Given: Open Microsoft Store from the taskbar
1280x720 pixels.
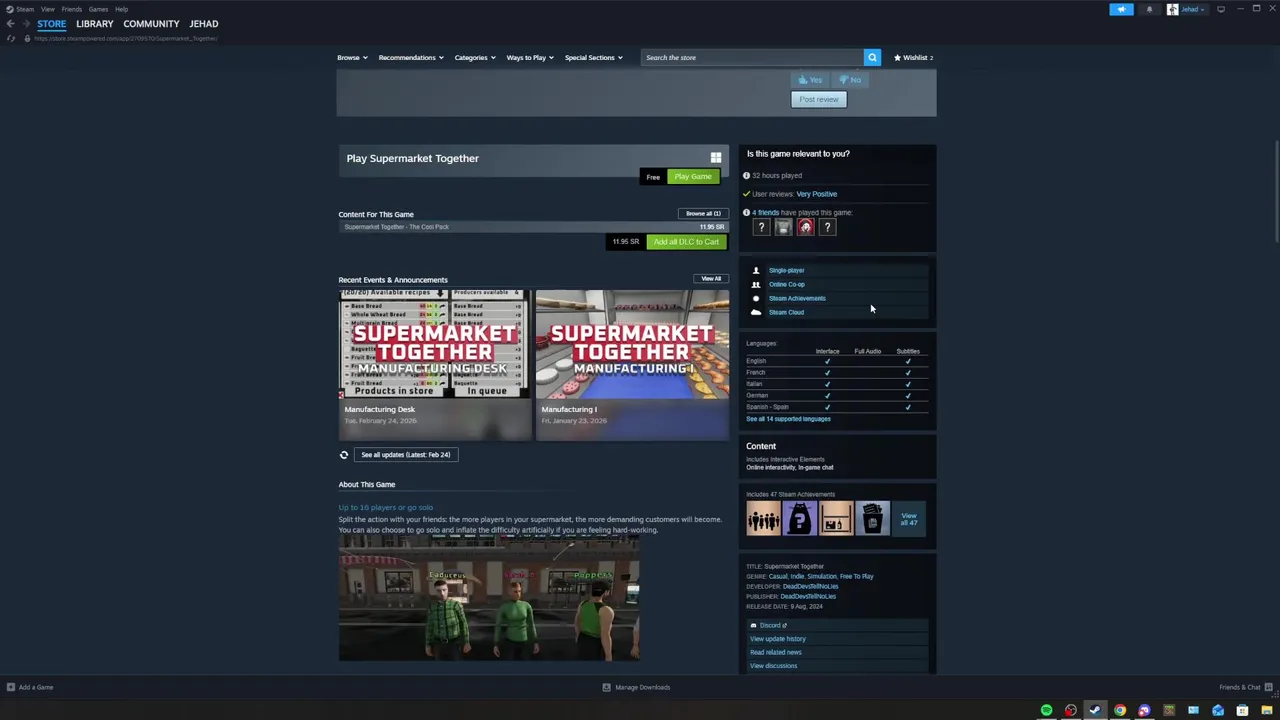Looking at the screenshot, I should pyautogui.click(x=1242, y=710).
